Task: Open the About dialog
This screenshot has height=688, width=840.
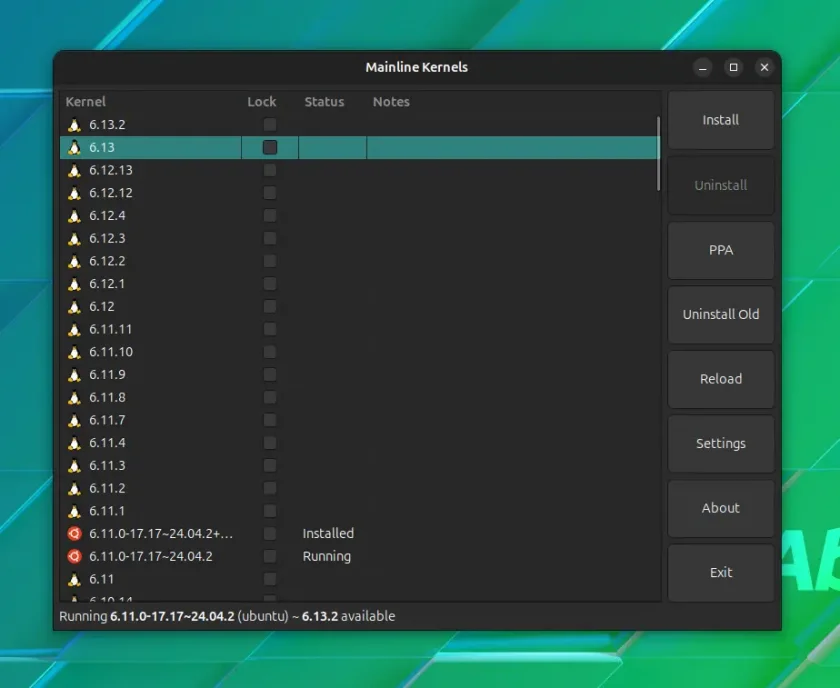Action: [x=721, y=508]
